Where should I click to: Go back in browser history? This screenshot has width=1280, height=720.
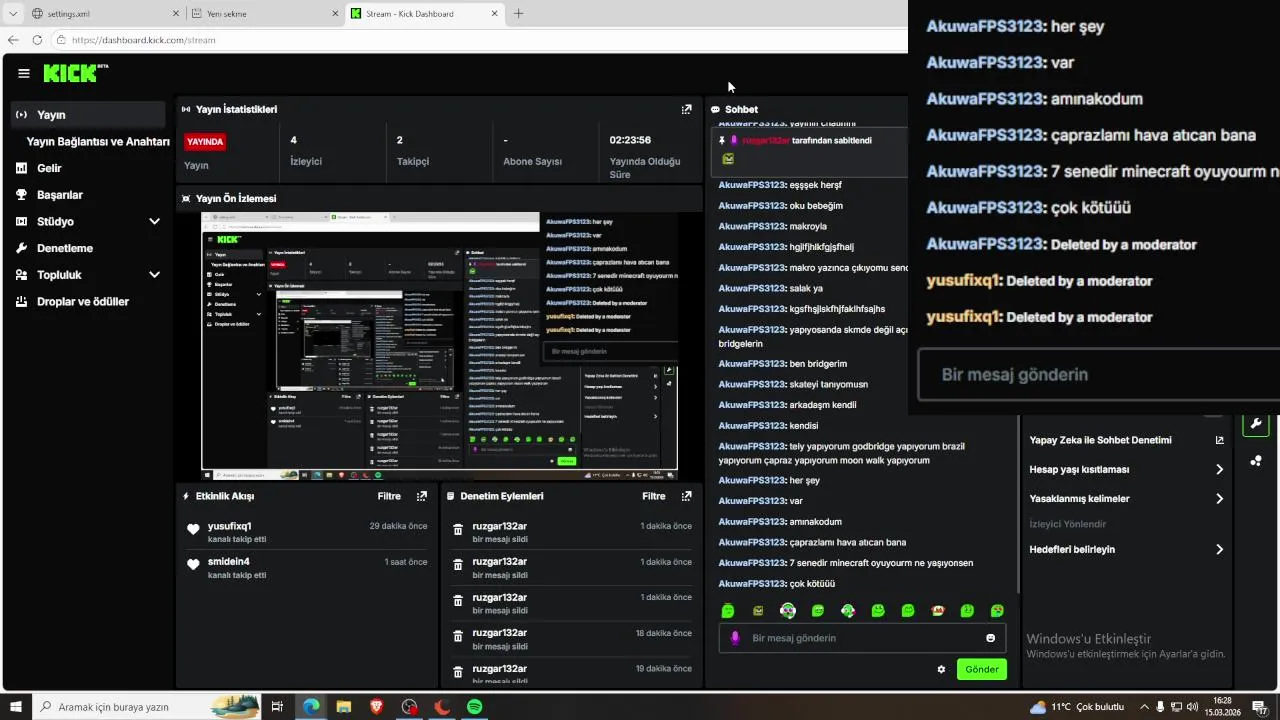tap(13, 40)
